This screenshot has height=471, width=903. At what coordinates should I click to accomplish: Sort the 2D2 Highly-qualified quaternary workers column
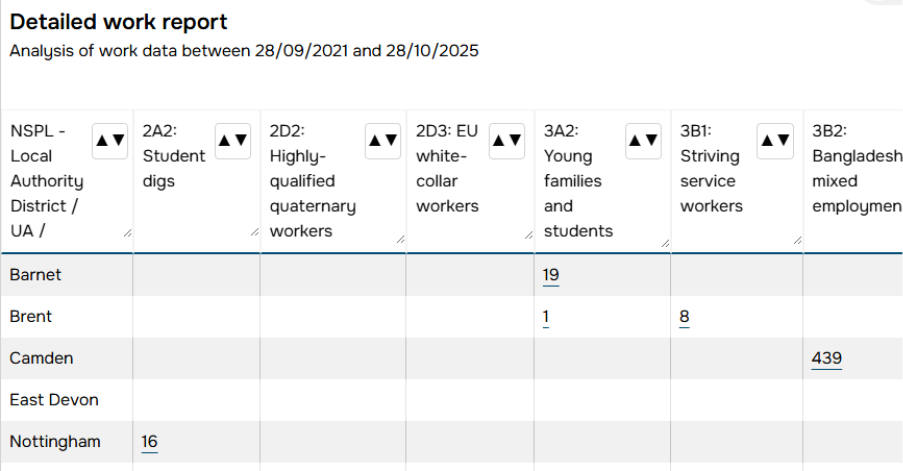pos(383,141)
